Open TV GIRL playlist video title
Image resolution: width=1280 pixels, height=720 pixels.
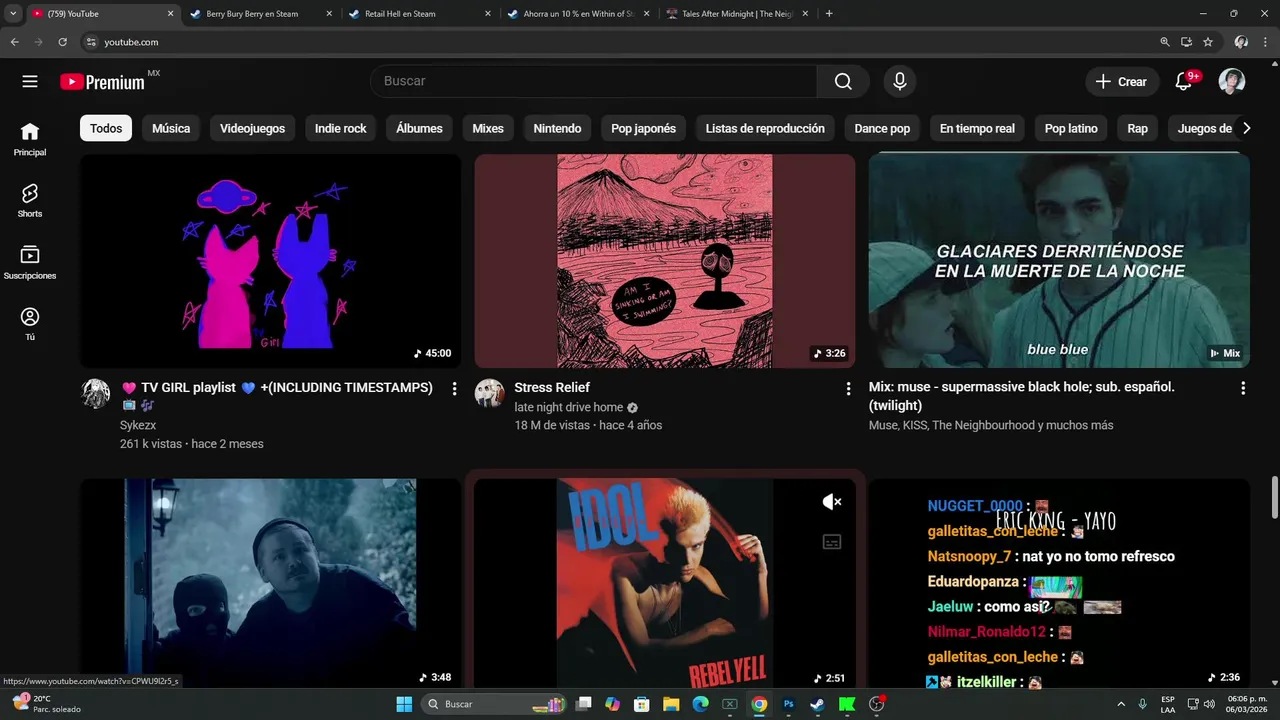(278, 396)
